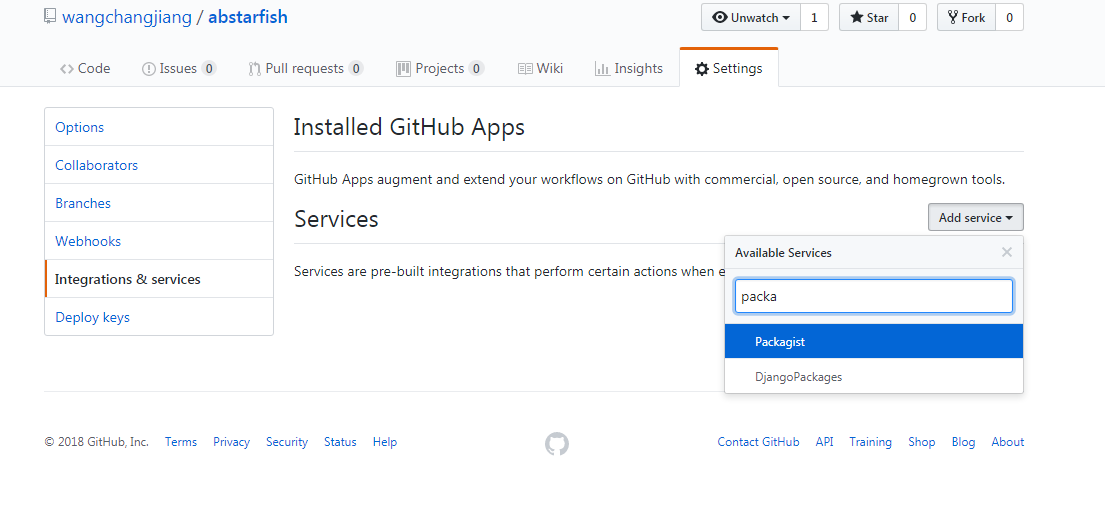Click the Installed GitHub Apps heading
The image size is (1105, 519).
click(x=409, y=128)
